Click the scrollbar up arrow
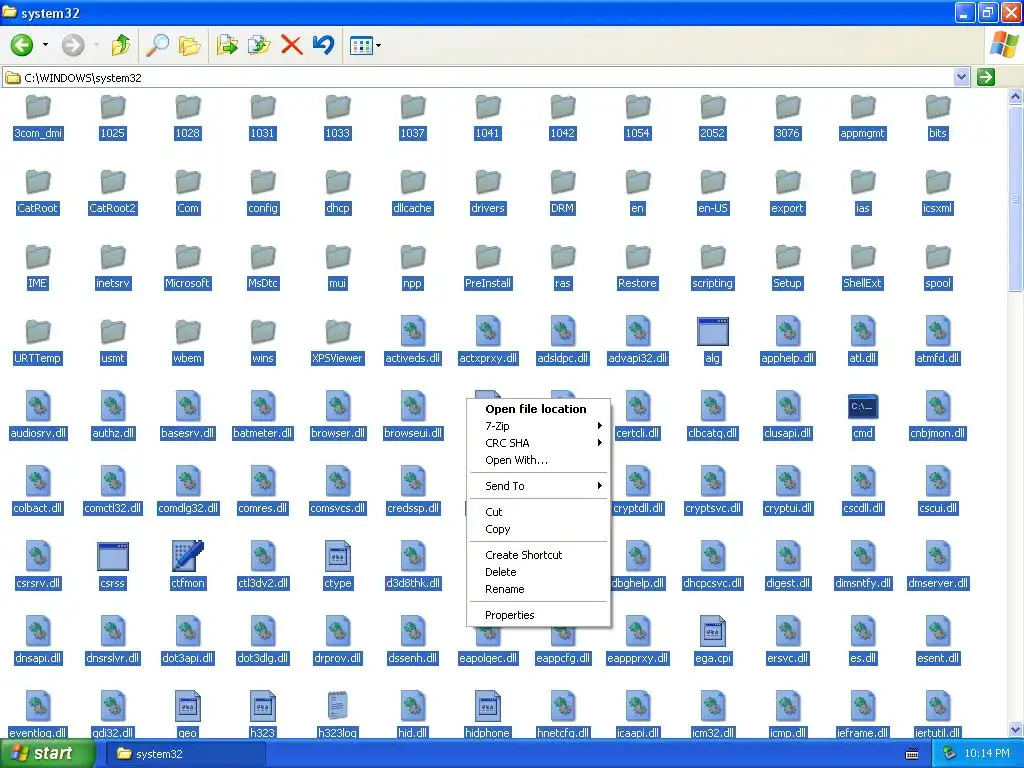The image size is (1024, 768). point(1016,97)
